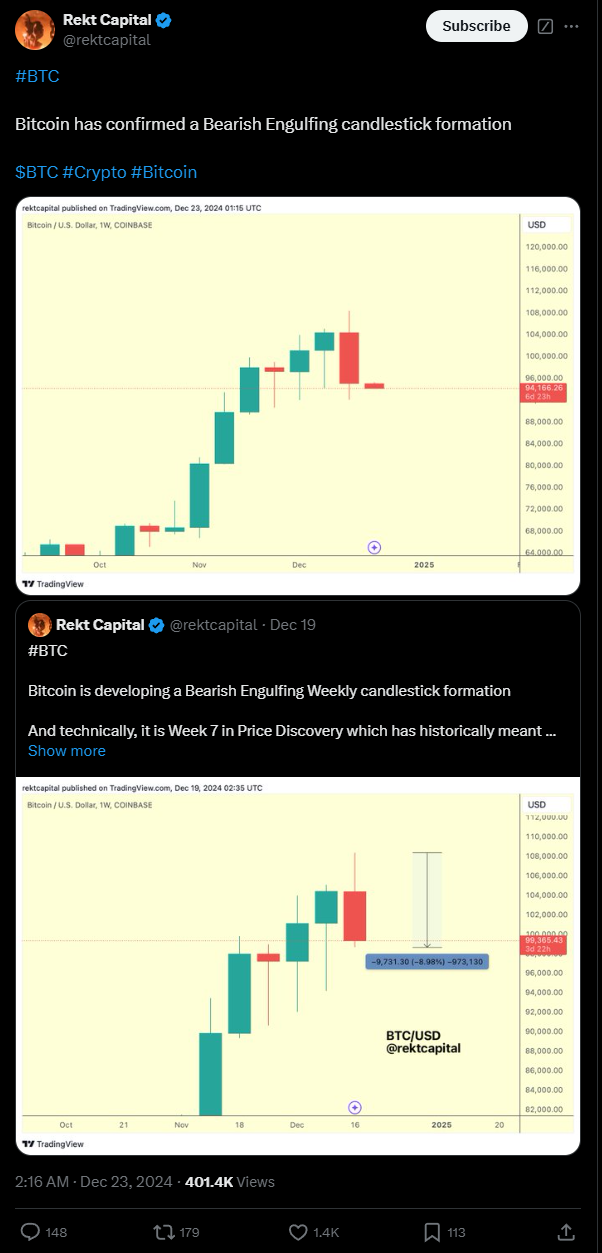This screenshot has height=1253, width=602.
Task: Open the #Crypto hashtag
Action: pos(94,172)
